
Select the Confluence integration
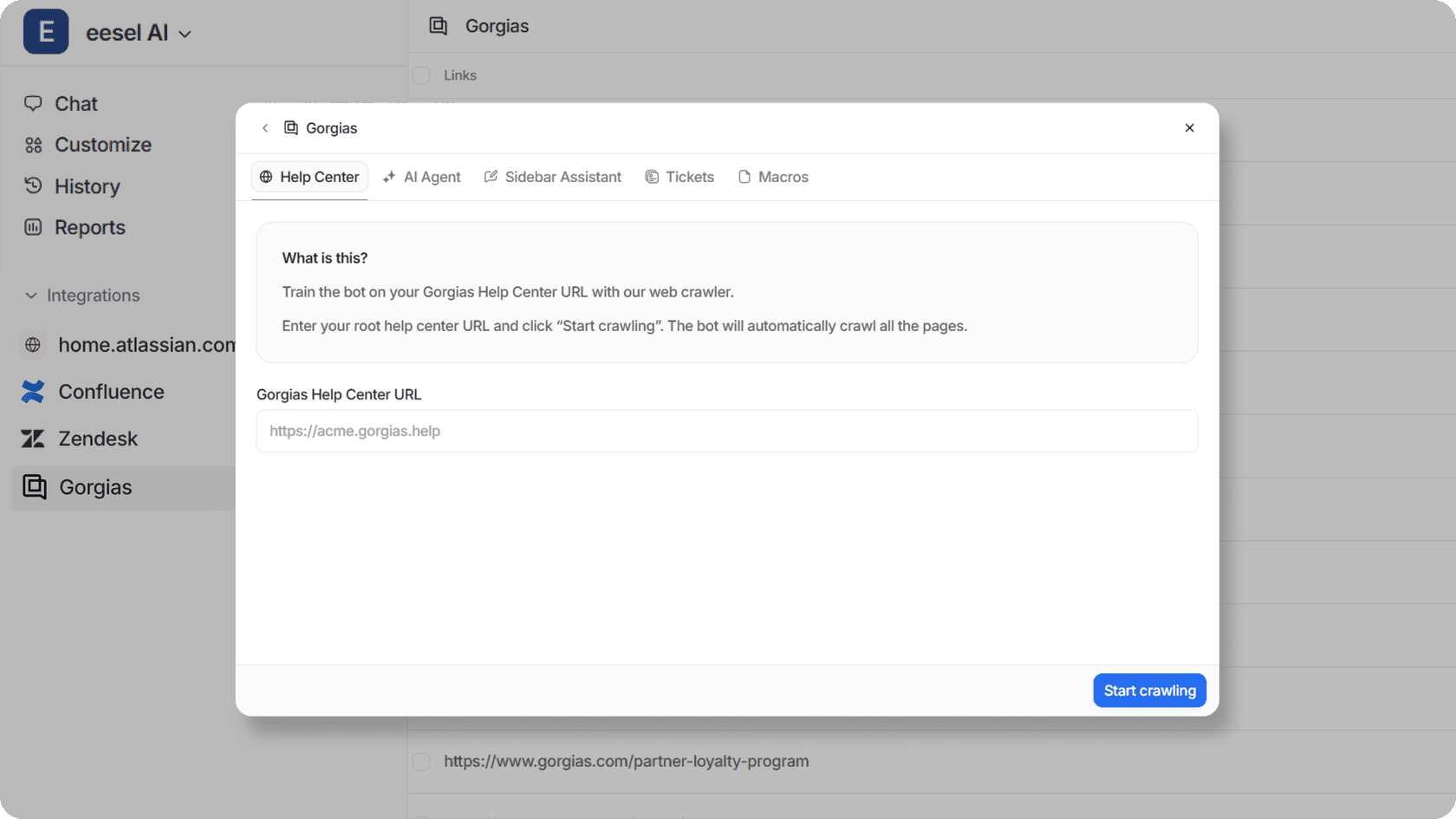coord(111,392)
